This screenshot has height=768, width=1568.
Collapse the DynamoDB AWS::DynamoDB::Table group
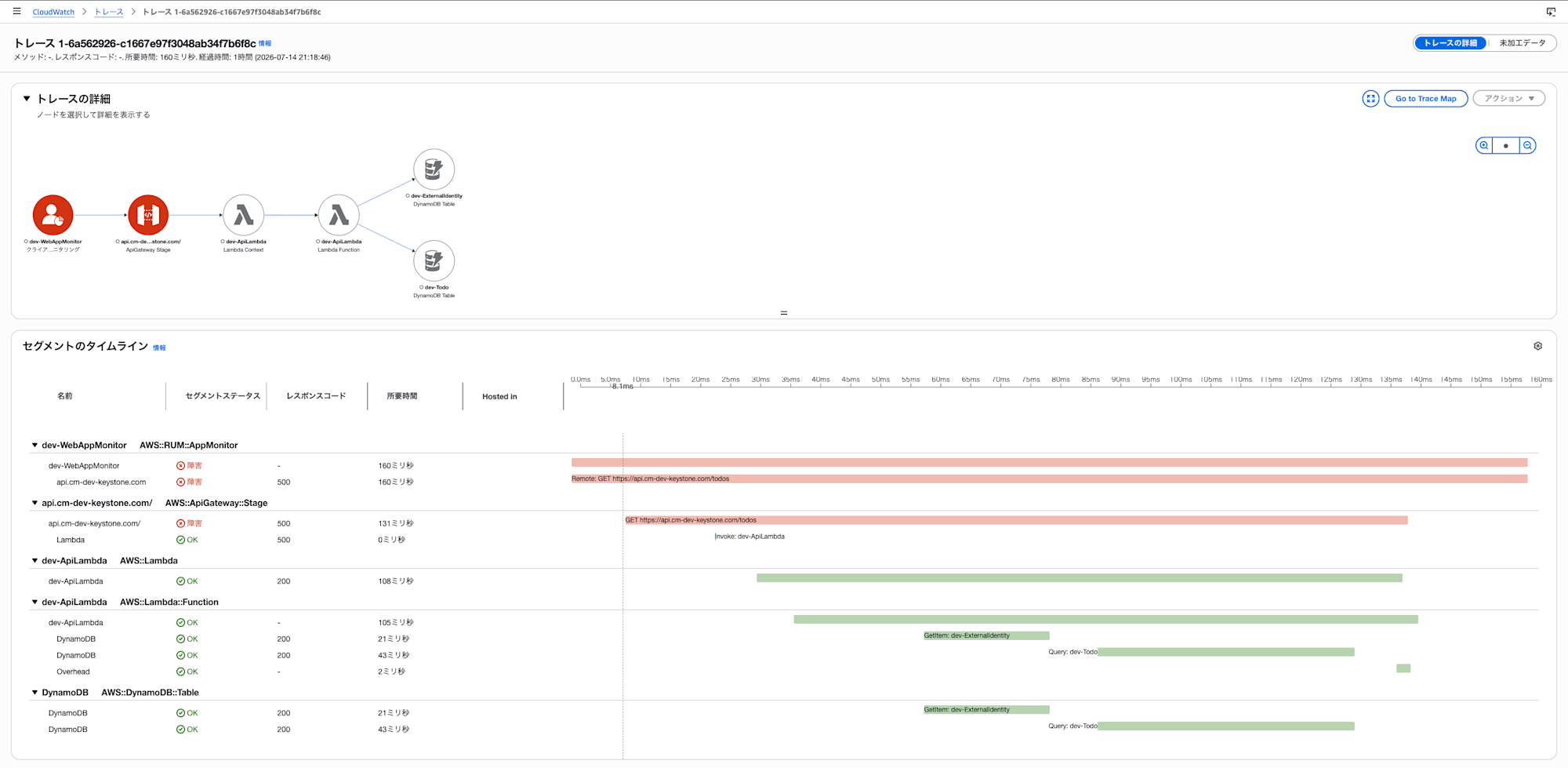[34, 693]
